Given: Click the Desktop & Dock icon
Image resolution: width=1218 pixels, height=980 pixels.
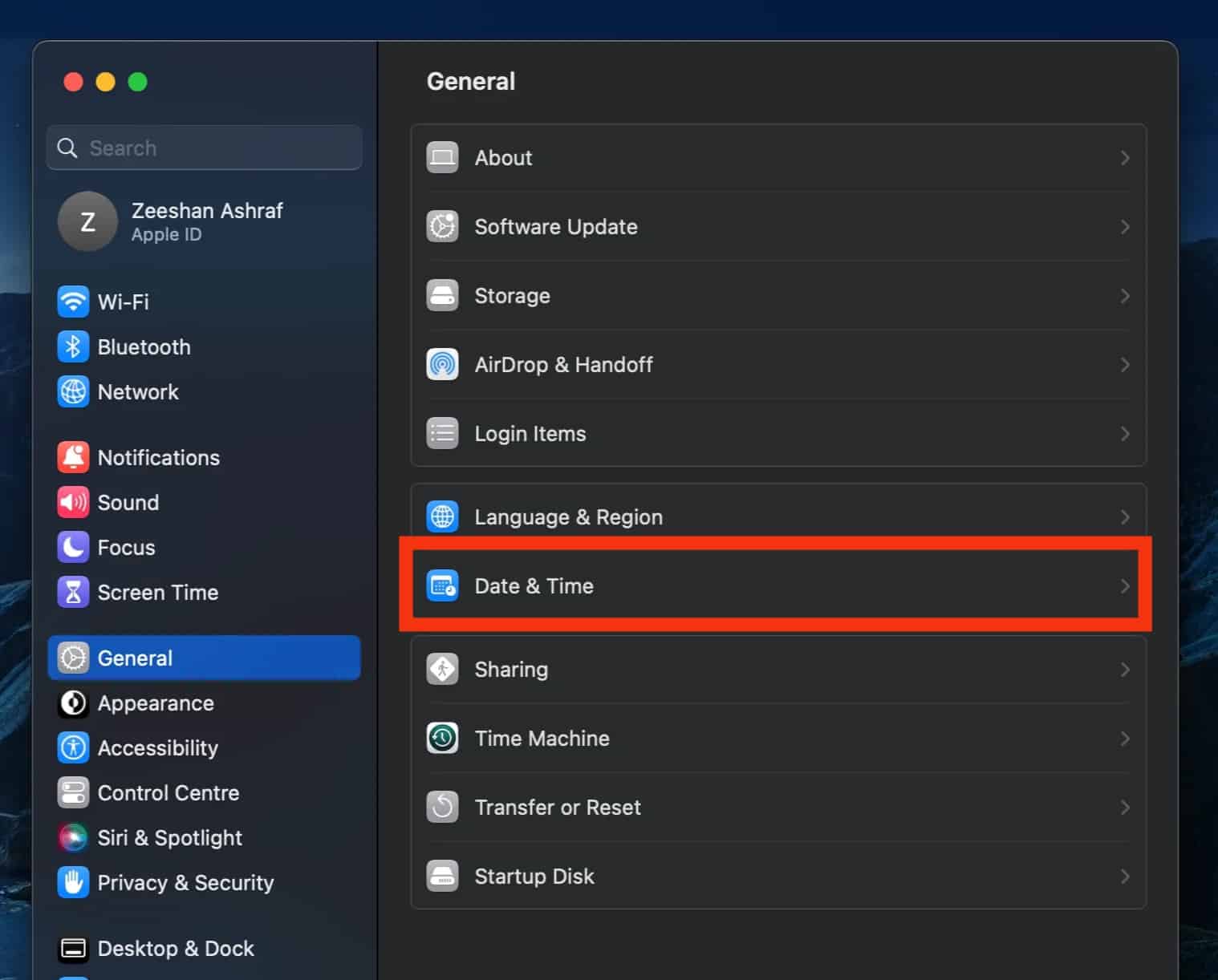Looking at the screenshot, I should click(73, 948).
